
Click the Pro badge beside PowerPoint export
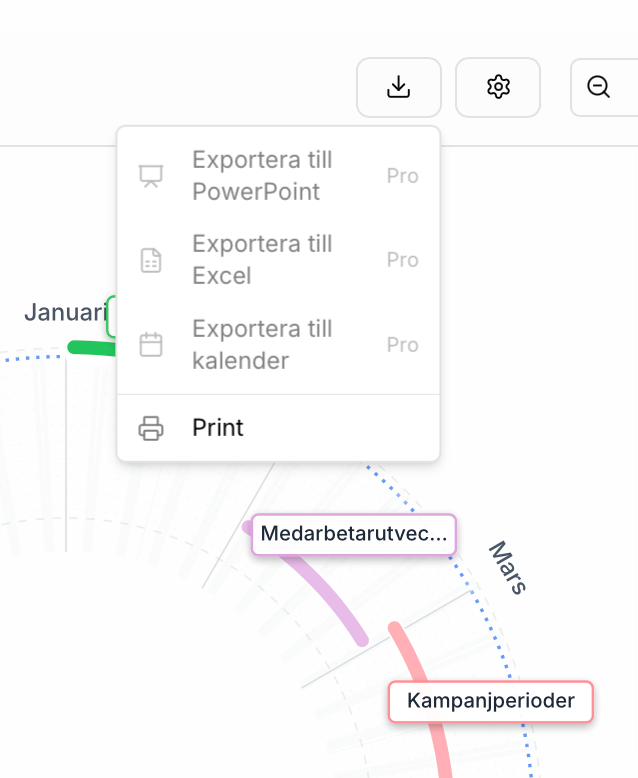[x=402, y=176]
